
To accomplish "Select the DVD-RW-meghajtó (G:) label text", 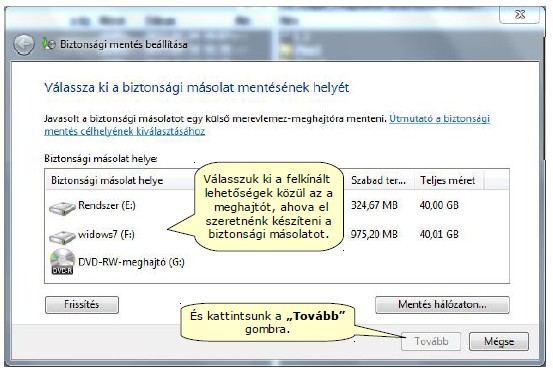I will point(132,262).
